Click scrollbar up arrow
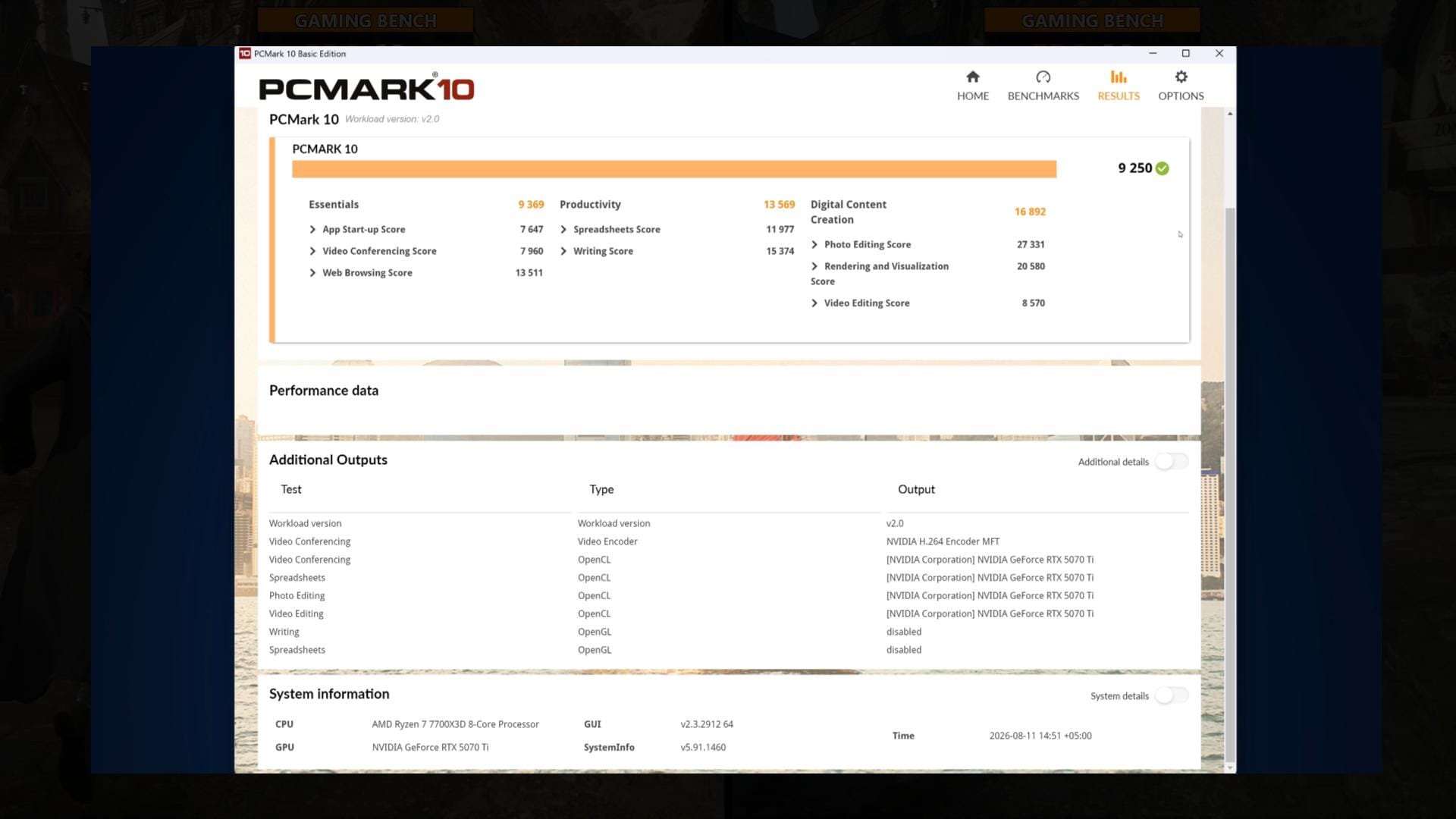Image resolution: width=1456 pixels, height=819 pixels. click(1230, 114)
